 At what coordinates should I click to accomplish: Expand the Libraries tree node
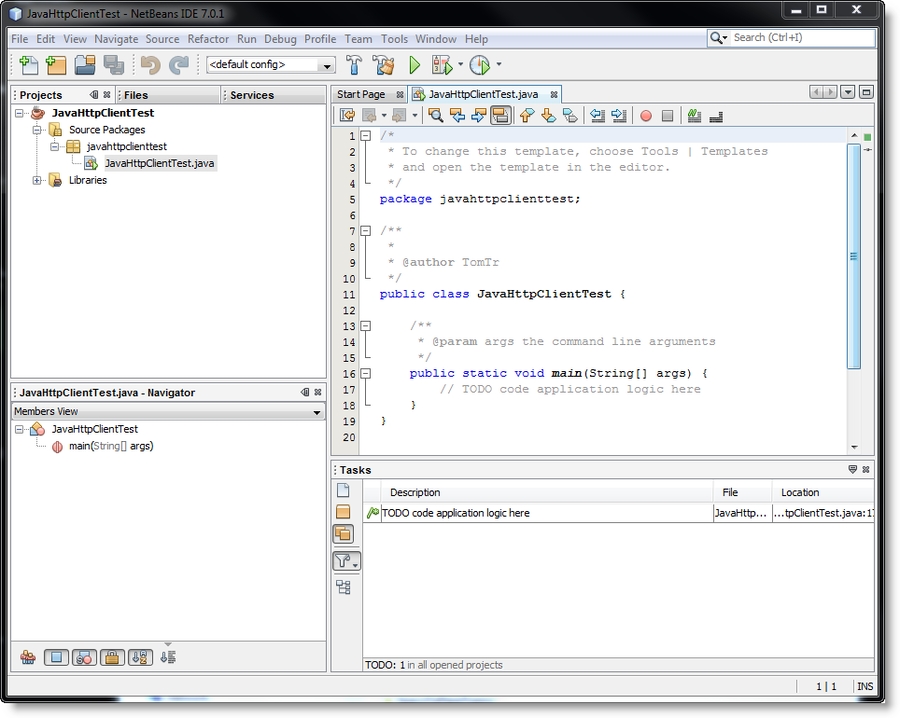point(37,180)
